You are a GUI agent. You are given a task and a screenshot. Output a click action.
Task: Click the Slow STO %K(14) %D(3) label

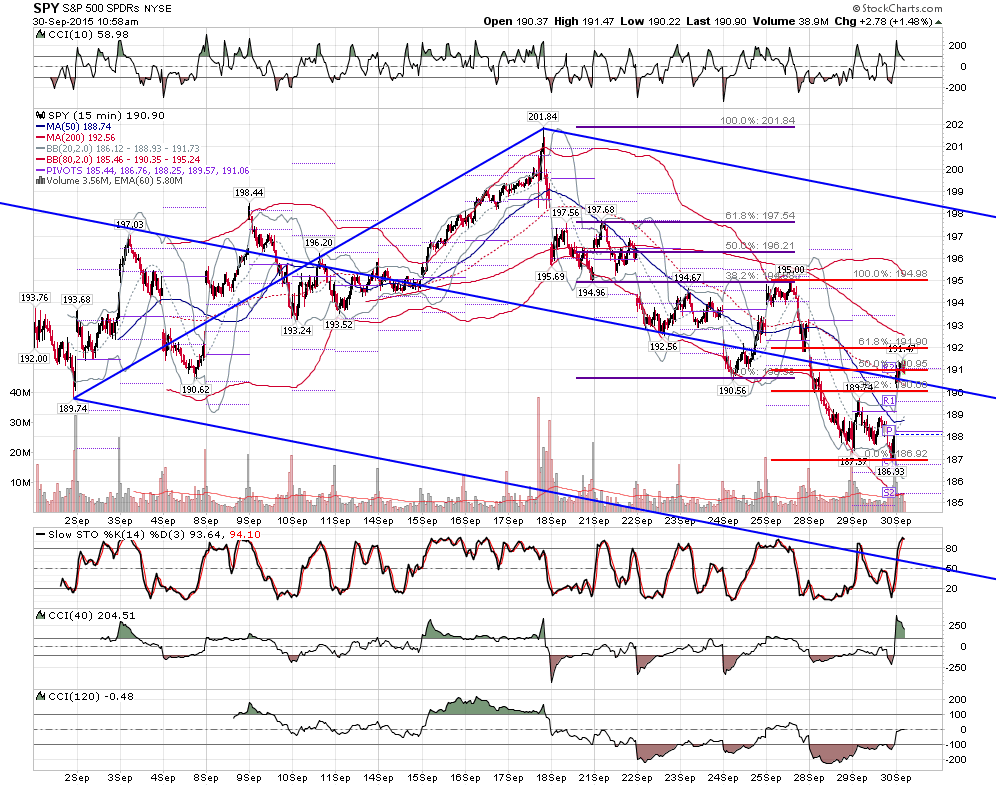(119, 535)
